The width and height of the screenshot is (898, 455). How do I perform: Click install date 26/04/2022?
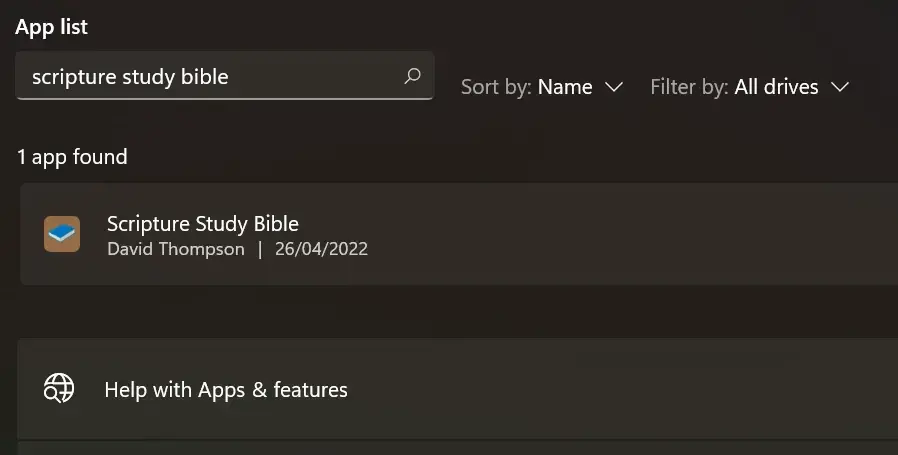pos(321,249)
